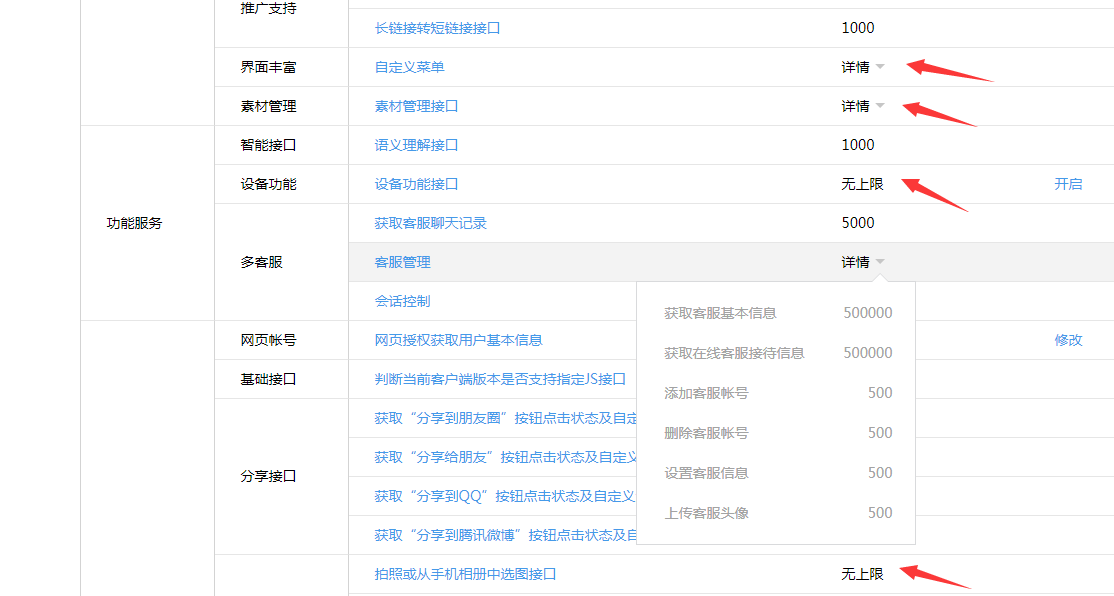Click 修改 for the 网页授权 row

(x=1068, y=340)
